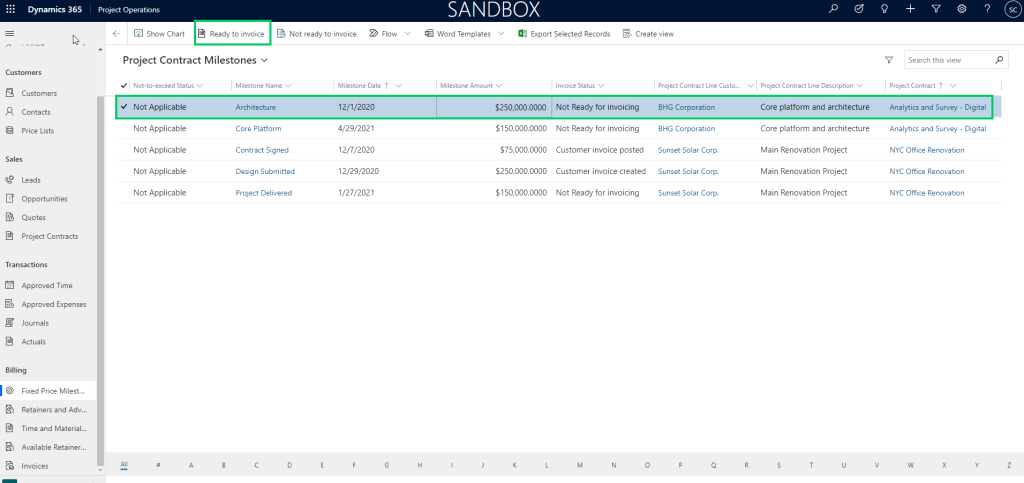
Task: Click the search magnifier in the top bar
Action: pos(833,9)
